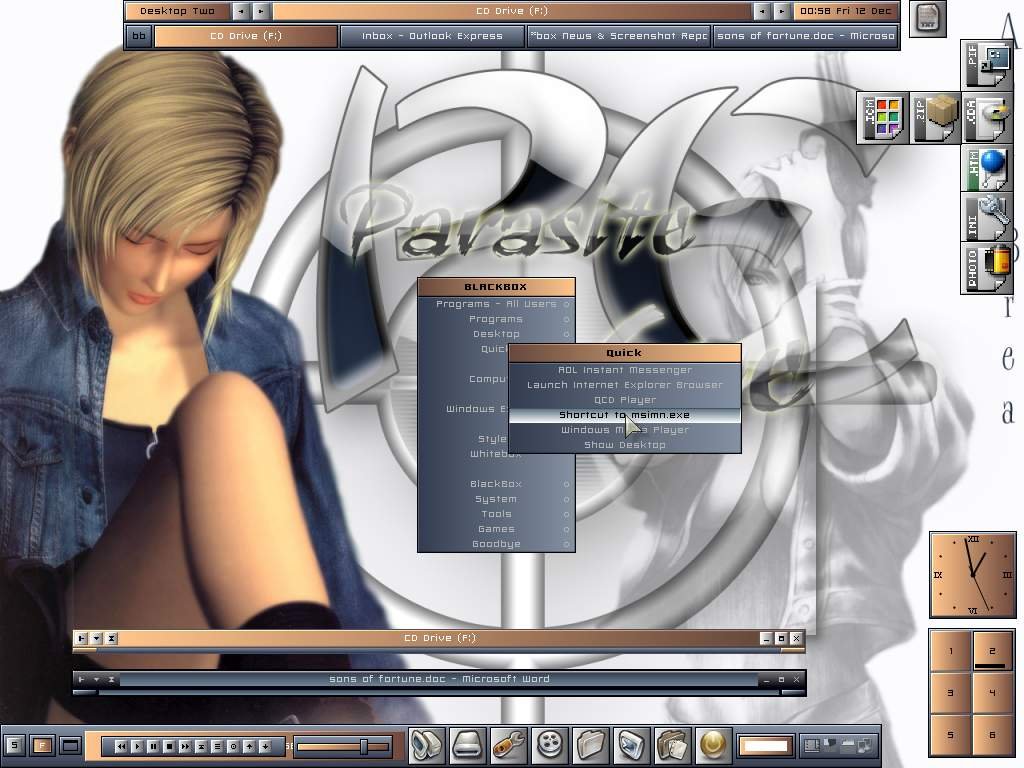Expand the Programs - All Users submenu
The width and height of the screenshot is (1024, 768).
point(496,304)
